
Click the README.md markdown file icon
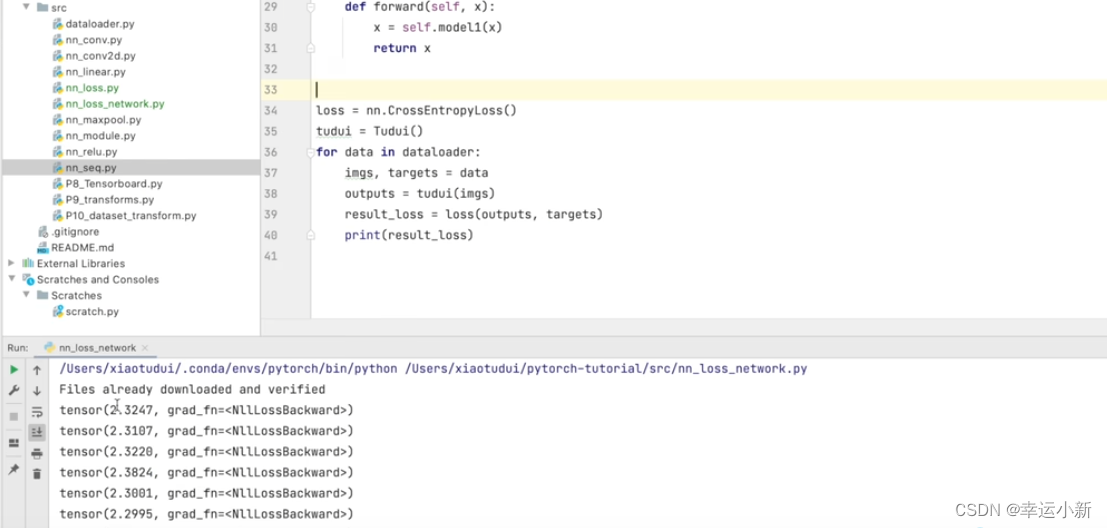pyautogui.click(x=43, y=248)
